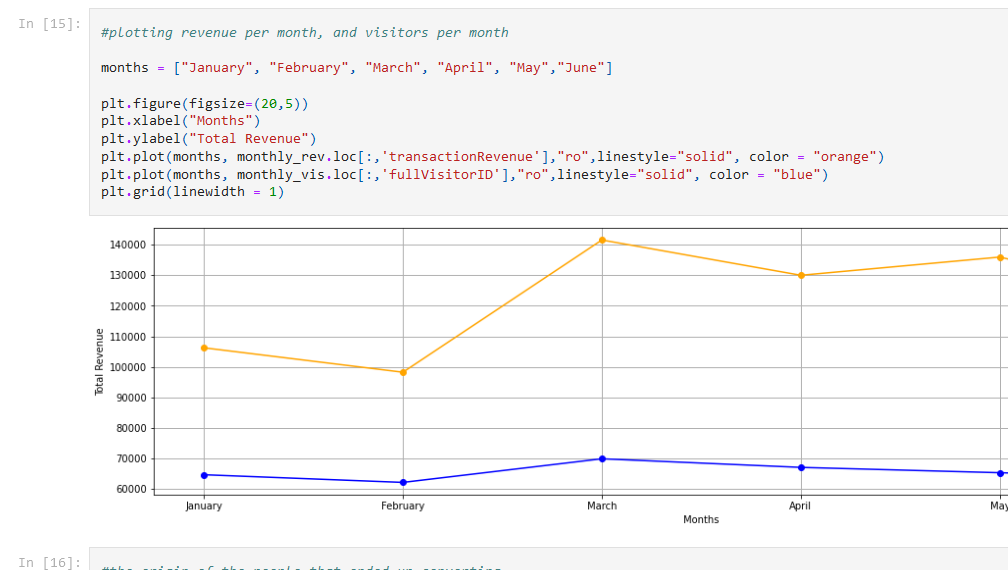Click the orange data point for April
This screenshot has height=570, width=1008.
click(801, 275)
